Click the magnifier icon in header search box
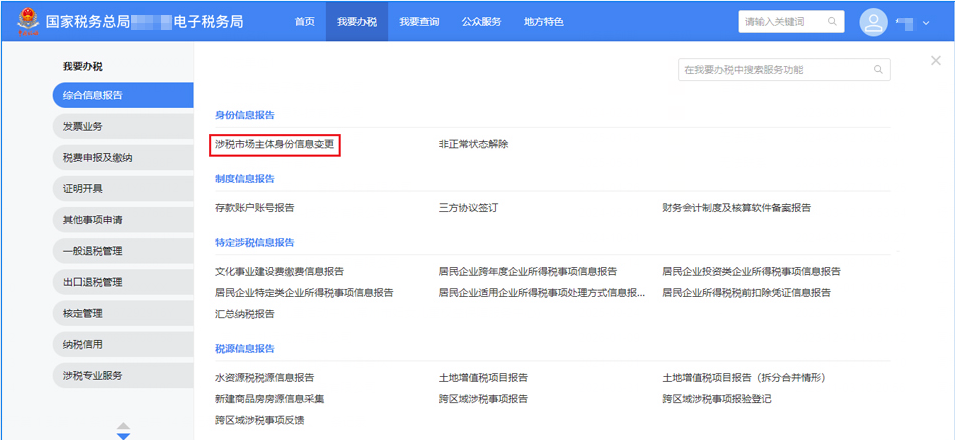This screenshot has height=440, width=955. click(x=832, y=22)
